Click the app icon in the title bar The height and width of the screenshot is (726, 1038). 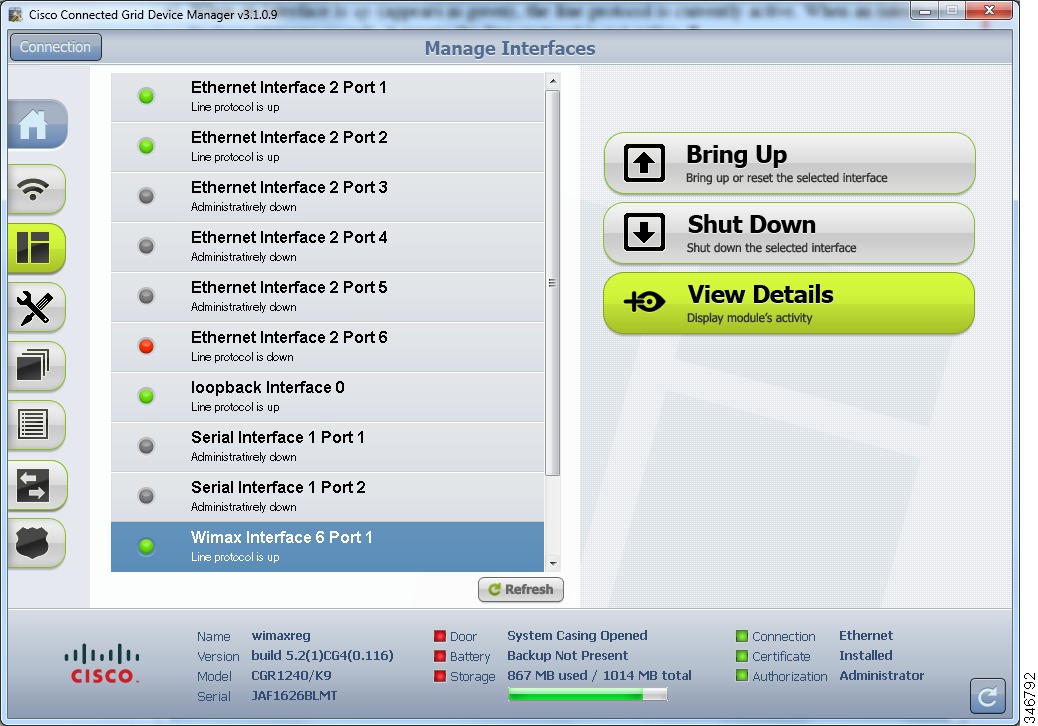click(x=15, y=15)
